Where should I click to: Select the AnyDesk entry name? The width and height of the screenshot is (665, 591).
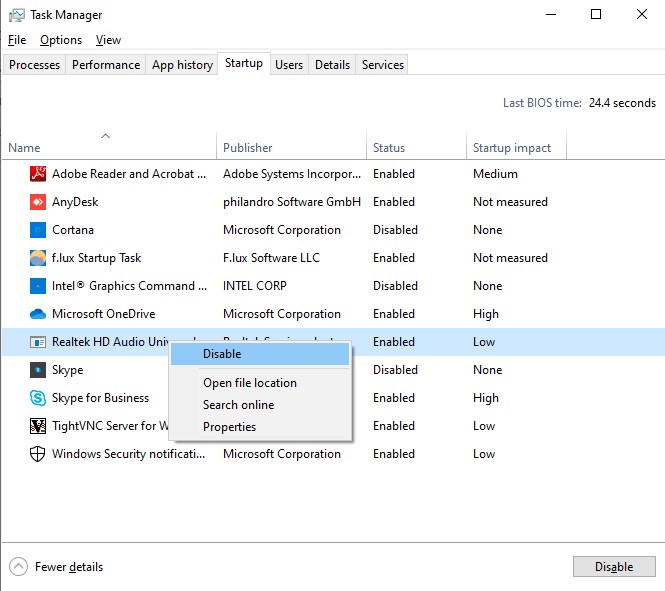[x=75, y=202]
